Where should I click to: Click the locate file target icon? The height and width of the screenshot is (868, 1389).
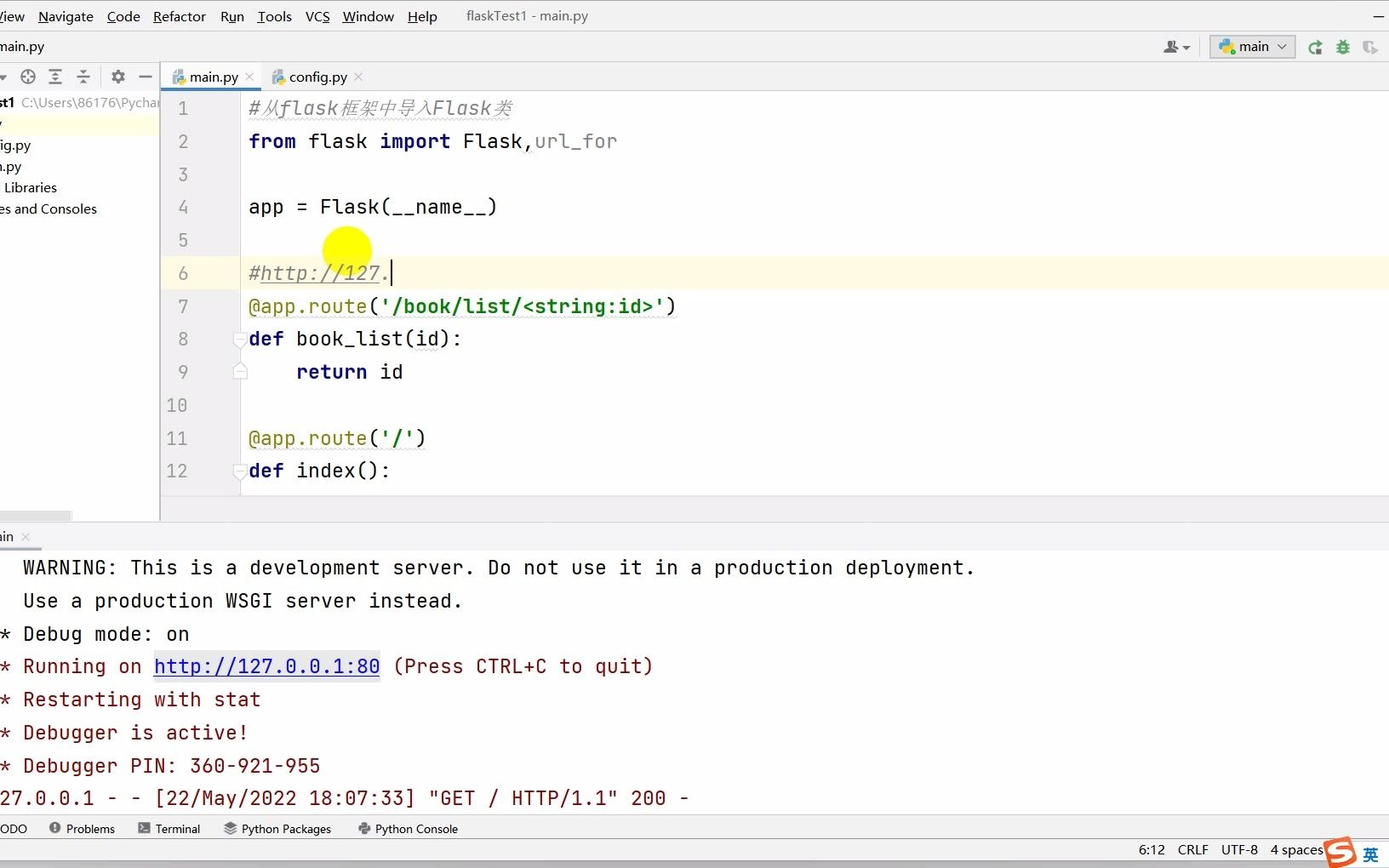click(x=28, y=77)
